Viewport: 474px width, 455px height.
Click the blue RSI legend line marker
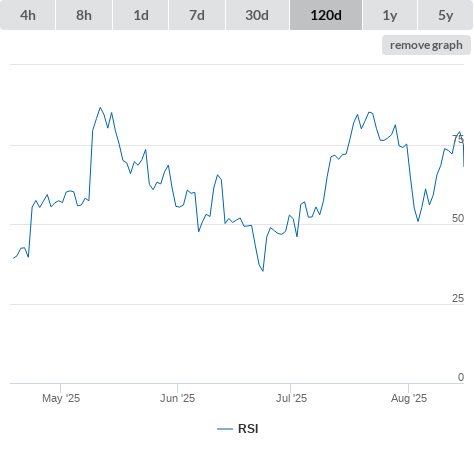(225, 429)
